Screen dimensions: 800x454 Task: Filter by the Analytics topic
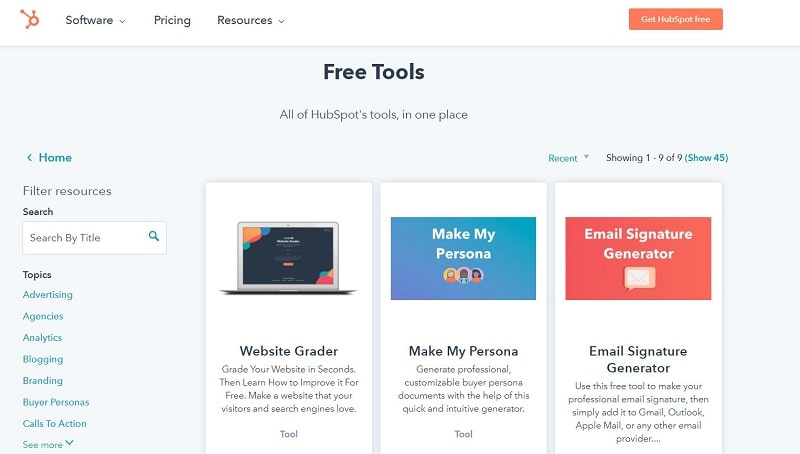(42, 338)
